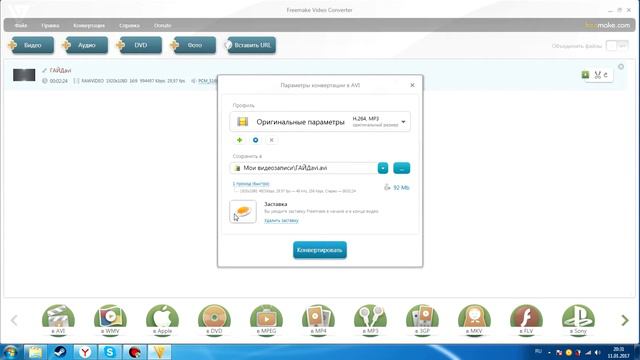
Task: Click the Удалить заставку link
Action: (x=281, y=220)
